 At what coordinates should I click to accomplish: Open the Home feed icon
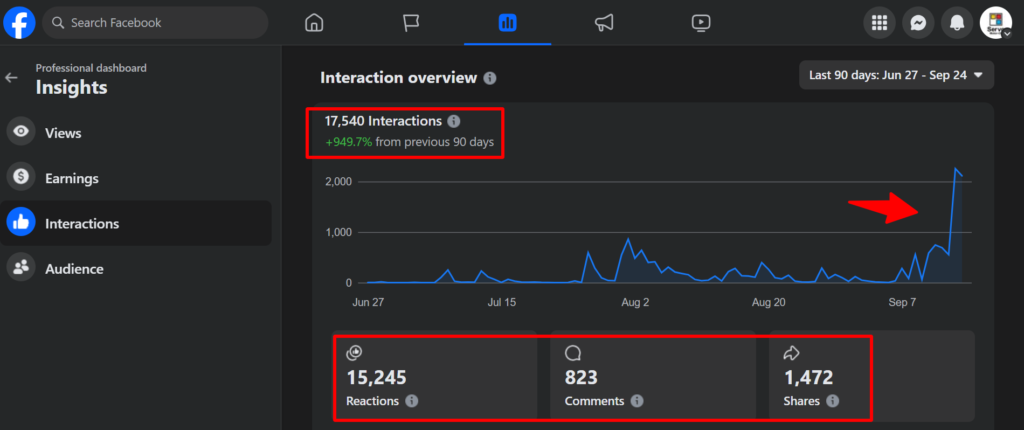pyautogui.click(x=314, y=22)
